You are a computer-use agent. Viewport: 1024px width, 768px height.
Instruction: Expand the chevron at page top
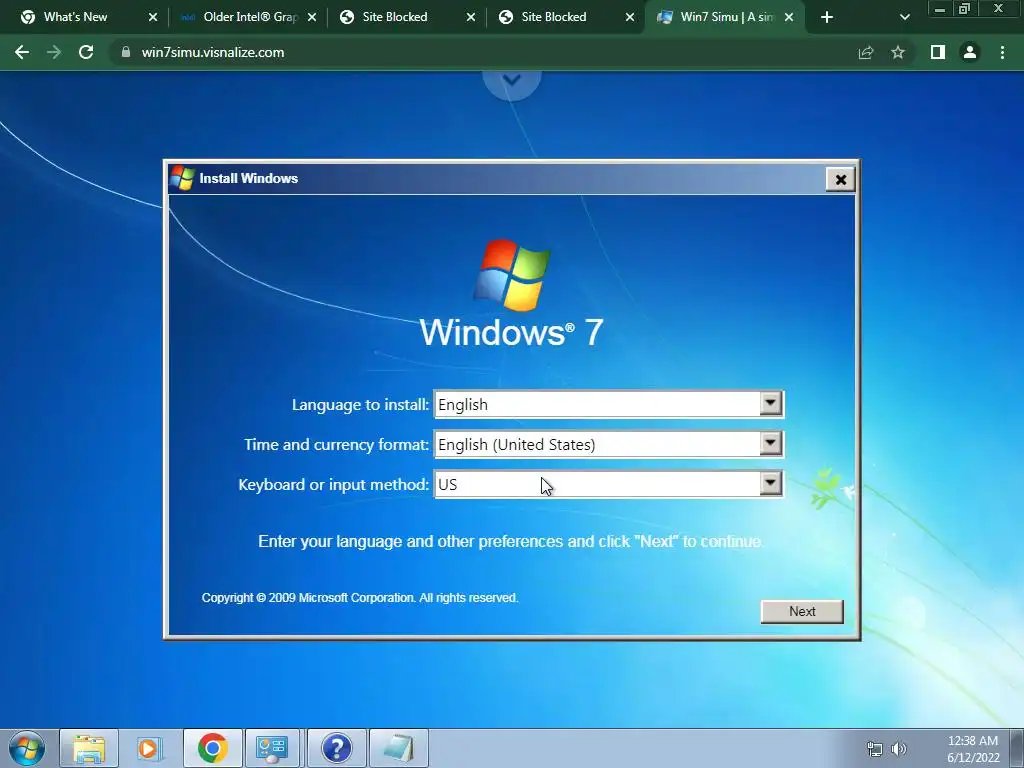pos(512,81)
